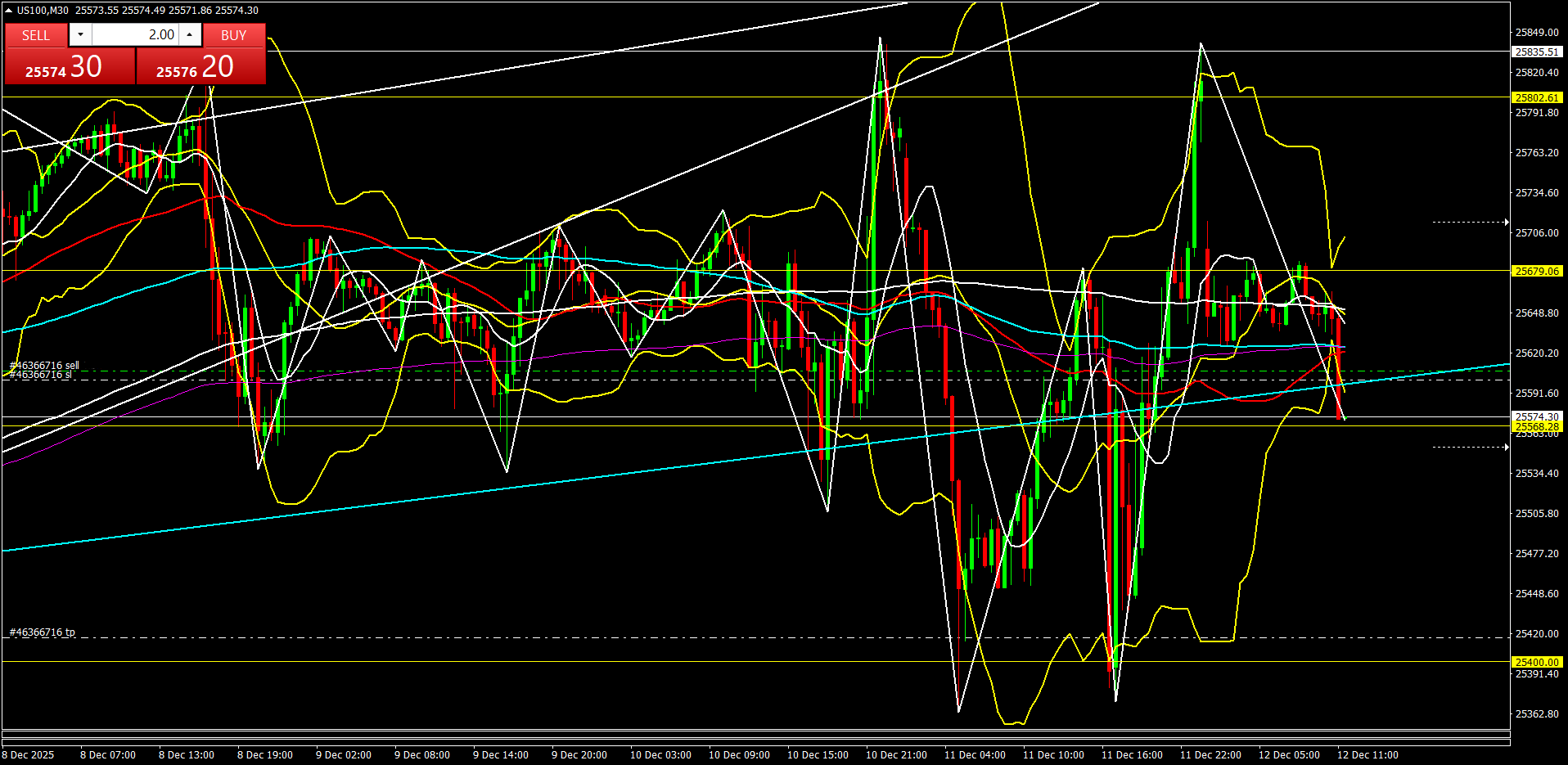The height and width of the screenshot is (765, 1568).
Task: Click the 25802.61 yellow price label
Action: [x=1536, y=97]
